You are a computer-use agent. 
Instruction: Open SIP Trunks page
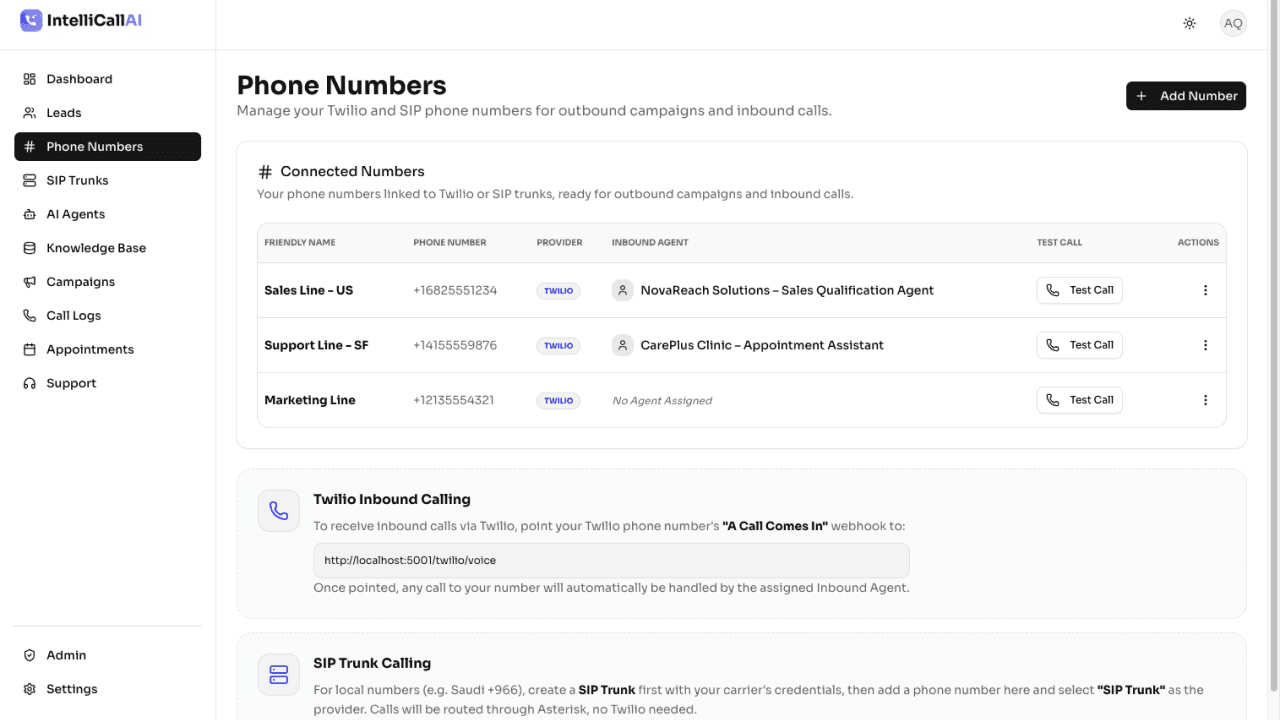point(107,181)
